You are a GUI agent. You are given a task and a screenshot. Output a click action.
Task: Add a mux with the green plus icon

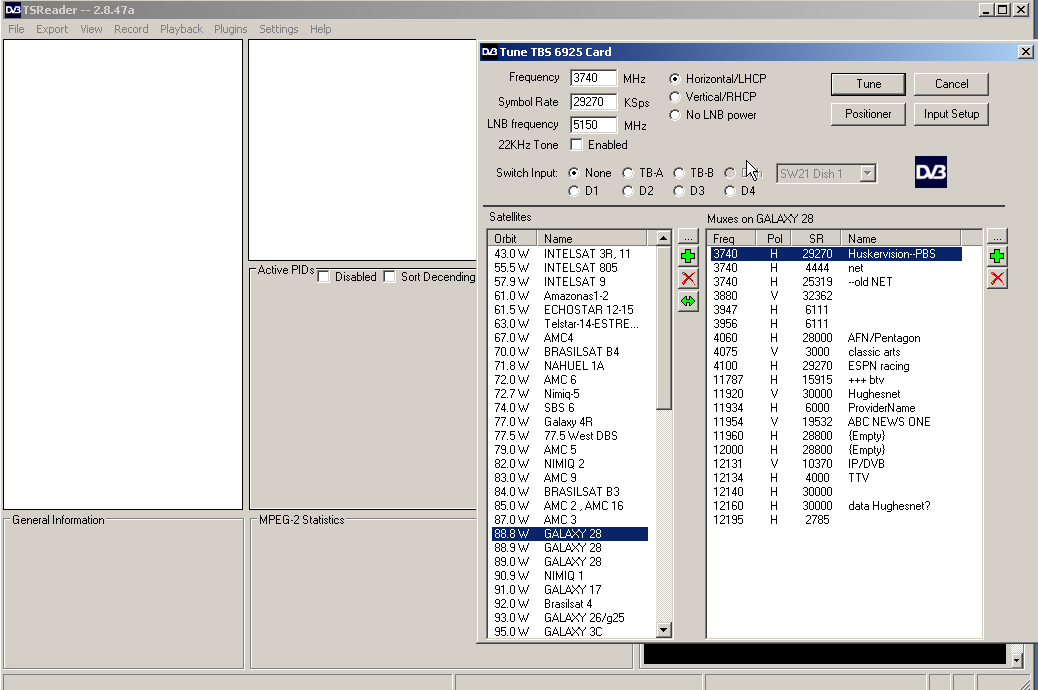[997, 256]
